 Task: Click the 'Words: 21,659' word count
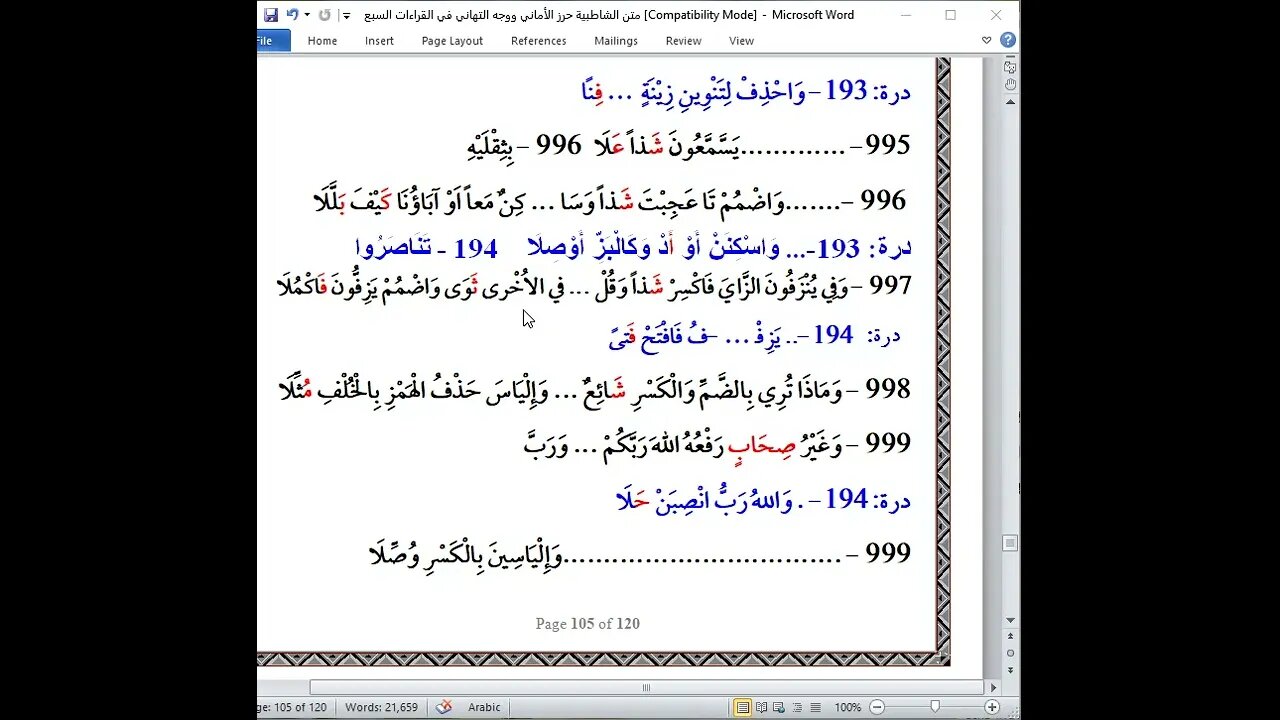pos(381,707)
